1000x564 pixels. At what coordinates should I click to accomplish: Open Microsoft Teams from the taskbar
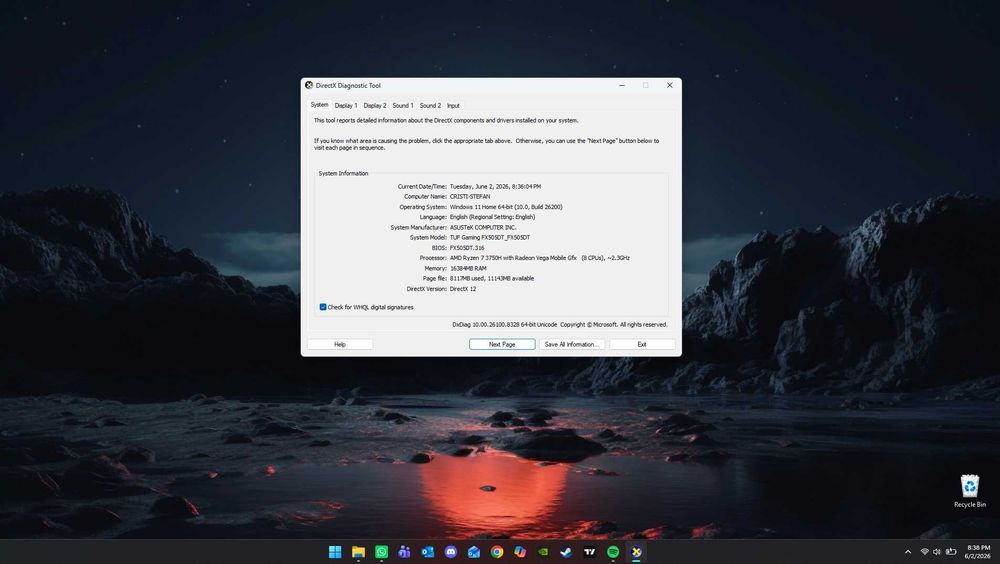point(404,552)
